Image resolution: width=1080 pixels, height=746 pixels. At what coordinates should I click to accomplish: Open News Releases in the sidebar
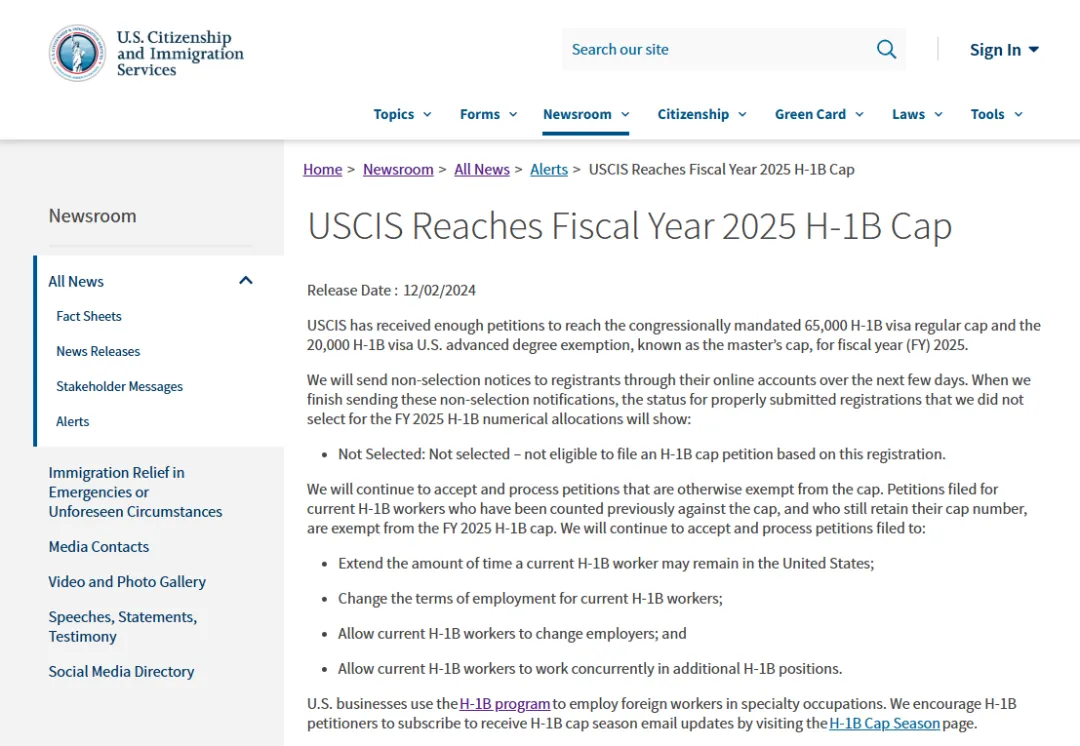(98, 351)
